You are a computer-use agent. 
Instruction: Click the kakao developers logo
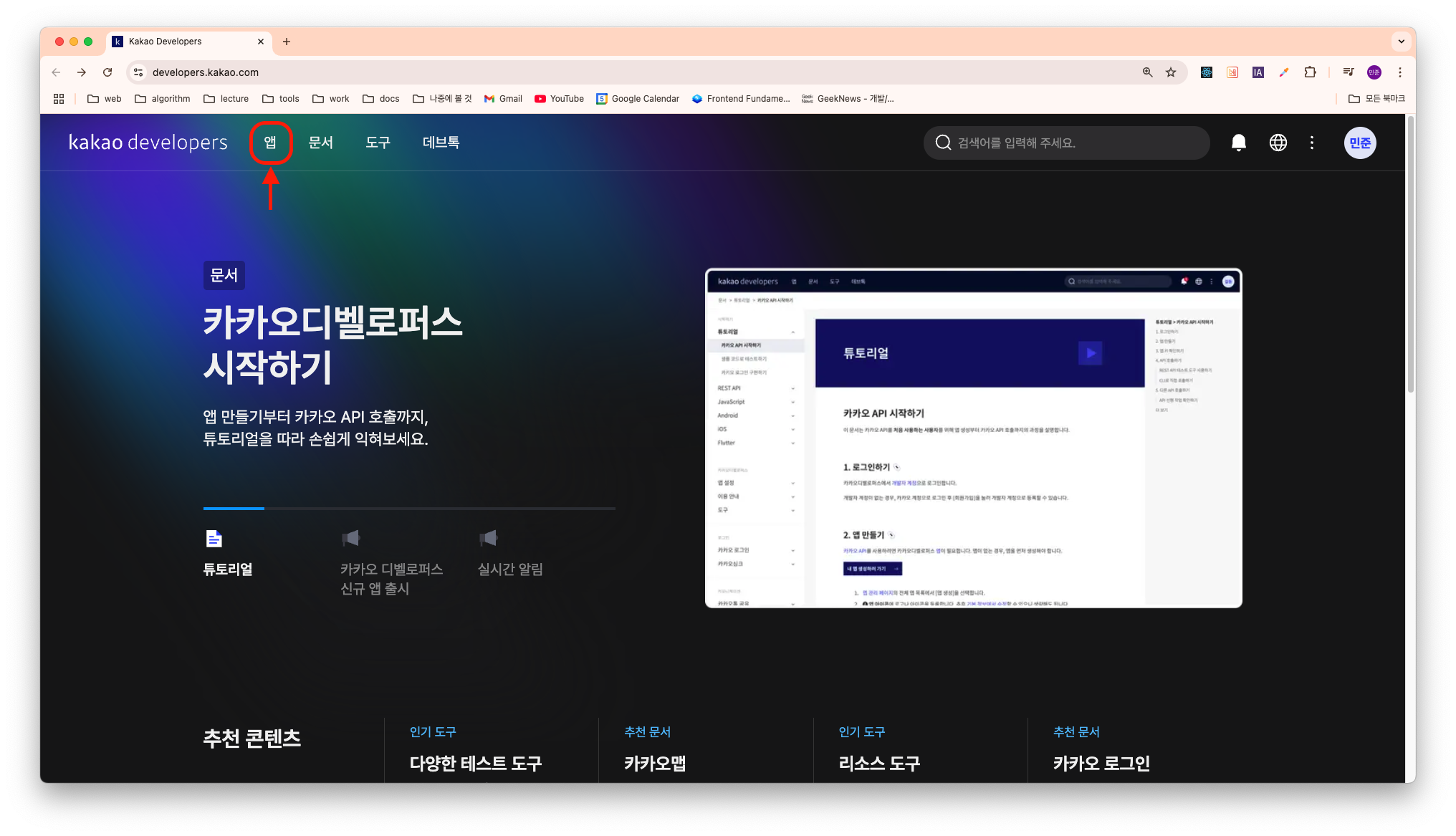click(148, 143)
